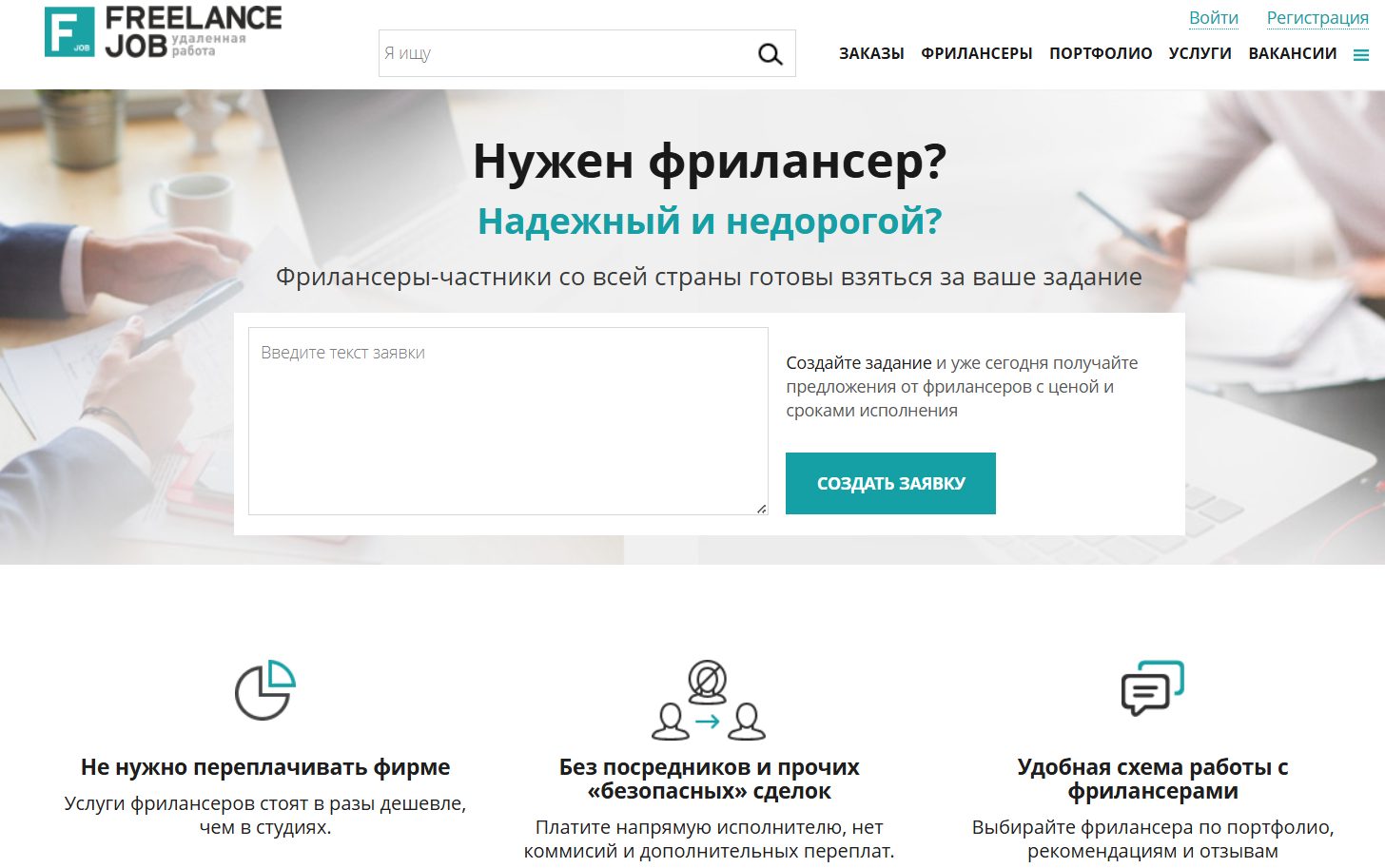The height and width of the screenshot is (868, 1385).
Task: Grab the textarea resize handle corner
Action: (x=761, y=509)
